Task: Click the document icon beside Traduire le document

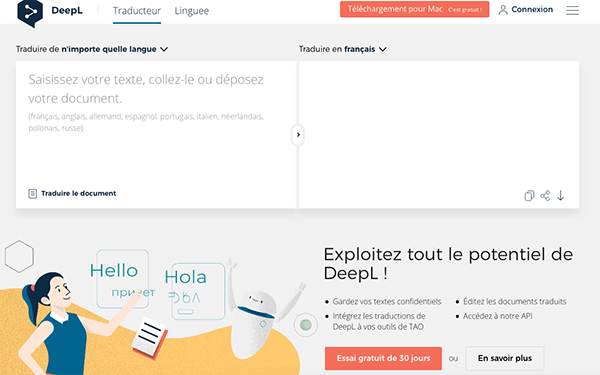Action: point(33,194)
